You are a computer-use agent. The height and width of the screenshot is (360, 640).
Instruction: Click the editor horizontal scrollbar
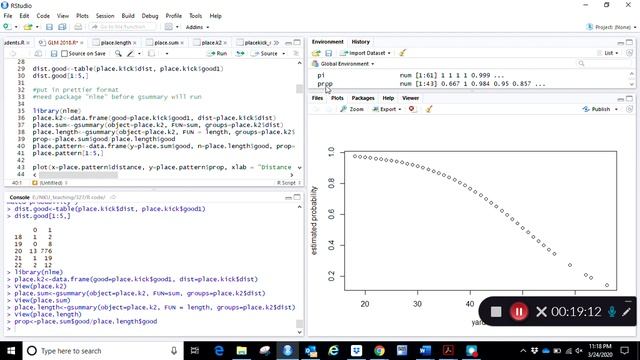pyautogui.click(x=78, y=175)
